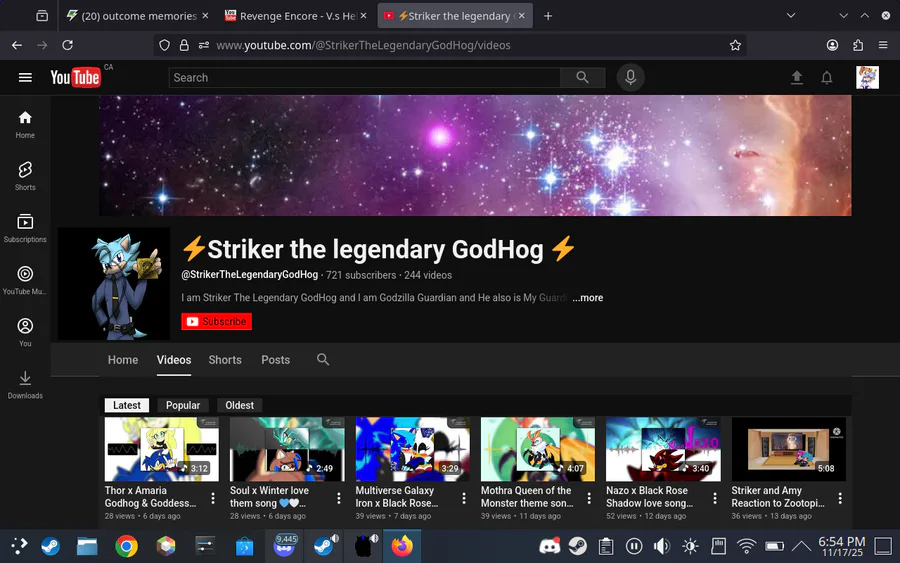This screenshot has height=563, width=900.
Task: Open the YouTube hamburger guide menu
Action: (25, 77)
